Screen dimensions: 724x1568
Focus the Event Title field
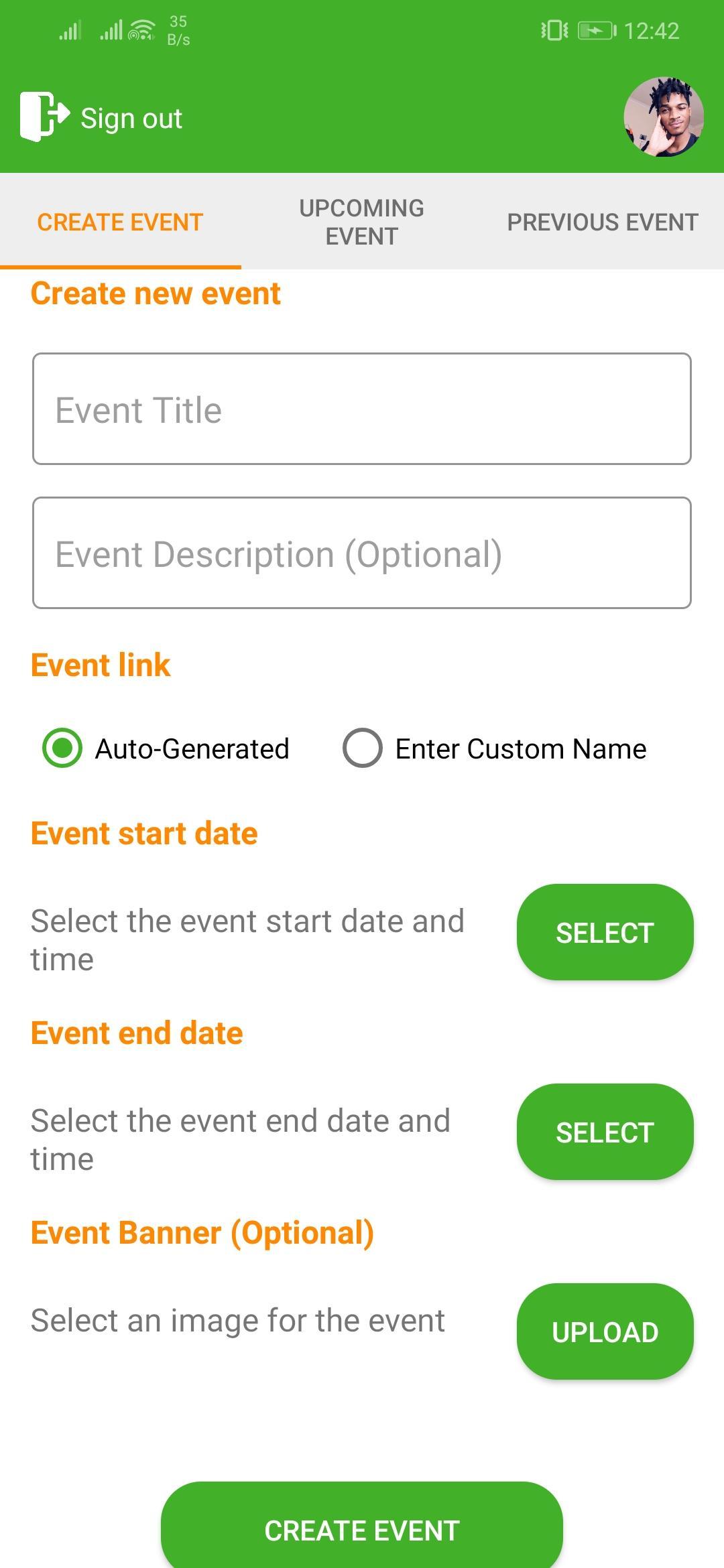tap(362, 409)
